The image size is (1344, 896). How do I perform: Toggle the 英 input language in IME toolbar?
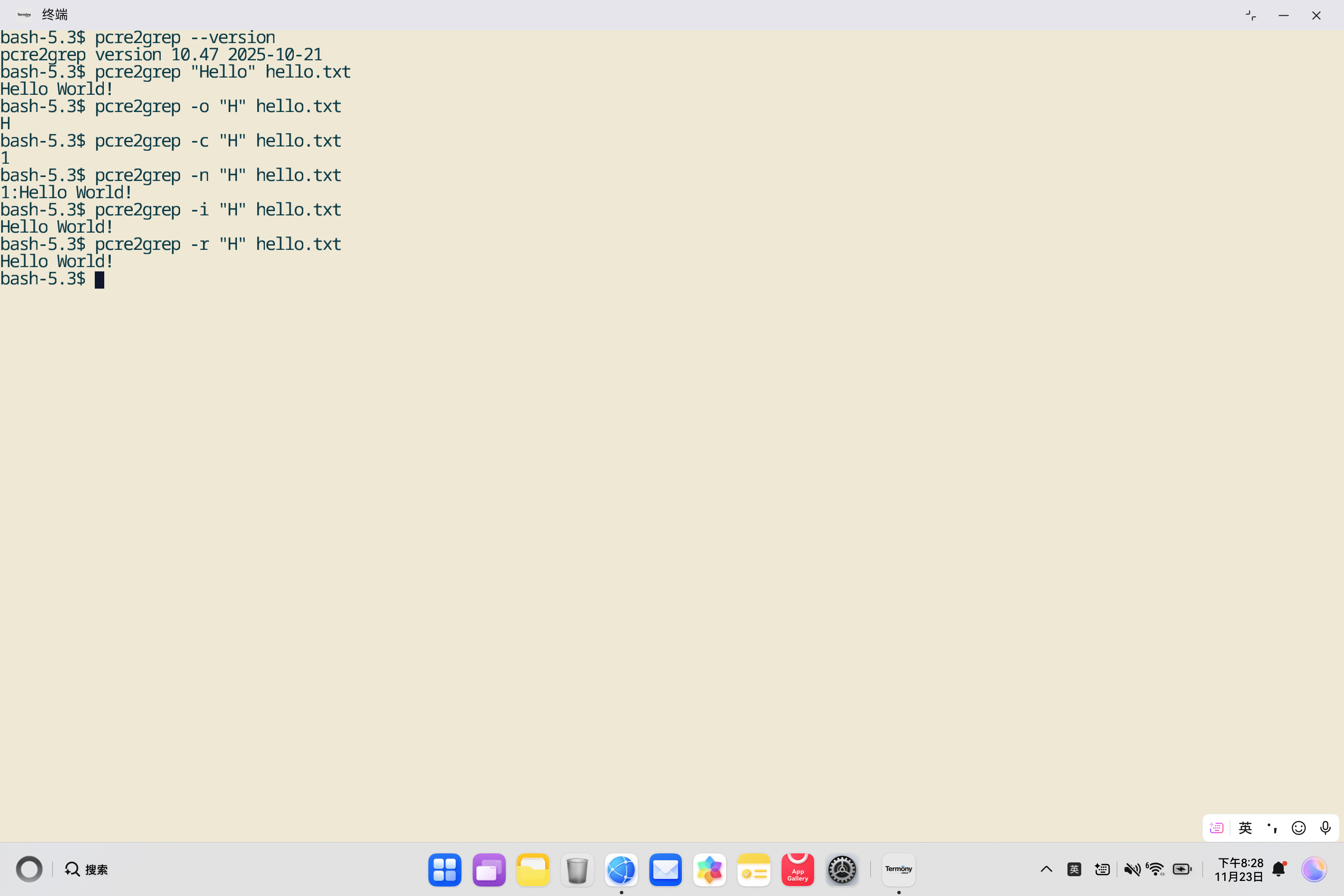(x=1245, y=828)
